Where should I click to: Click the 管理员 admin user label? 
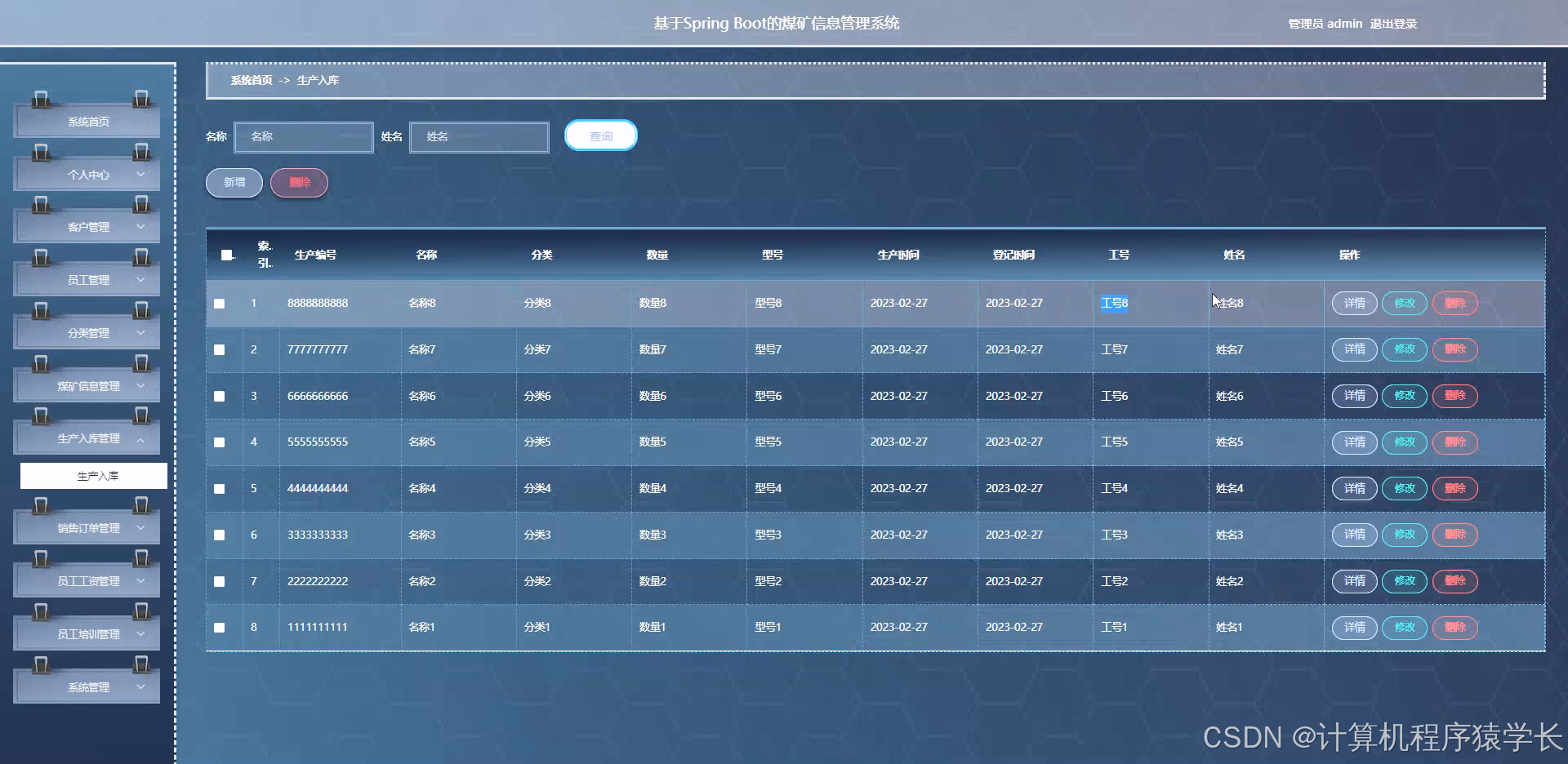click(x=1325, y=24)
